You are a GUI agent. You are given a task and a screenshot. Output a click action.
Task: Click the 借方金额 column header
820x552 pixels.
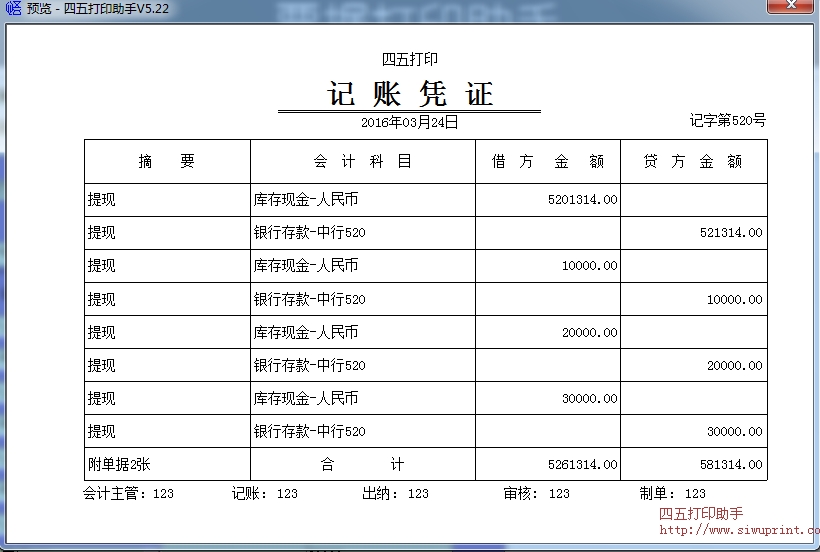point(547,161)
